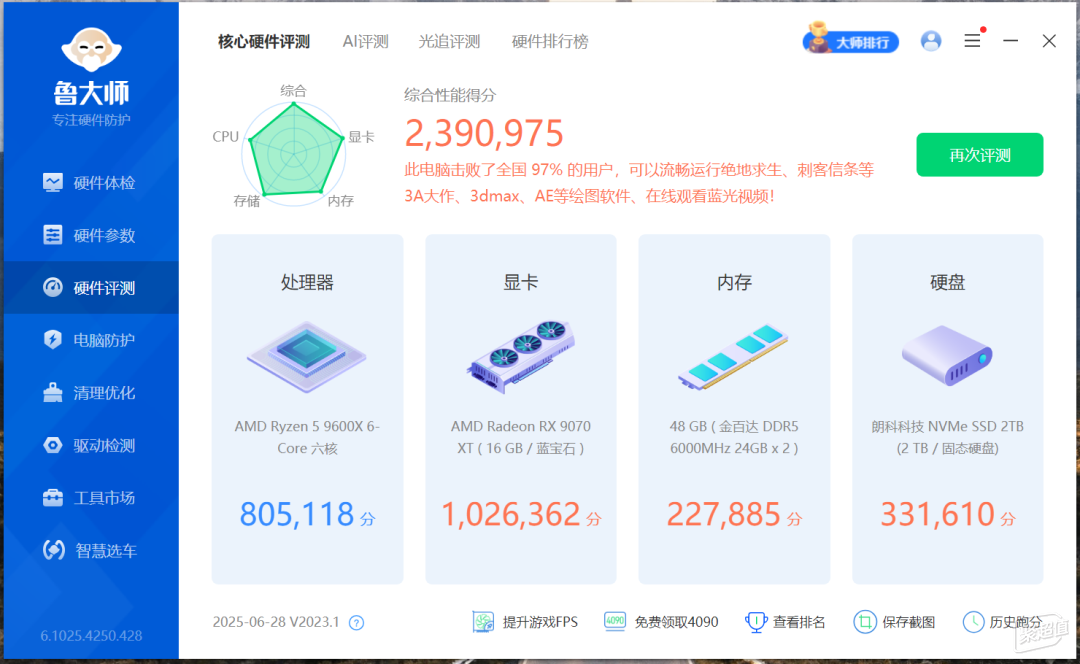Click AMD Ryzen 5 9600X processor name
Viewport: 1080px width, 664px height.
point(307,437)
